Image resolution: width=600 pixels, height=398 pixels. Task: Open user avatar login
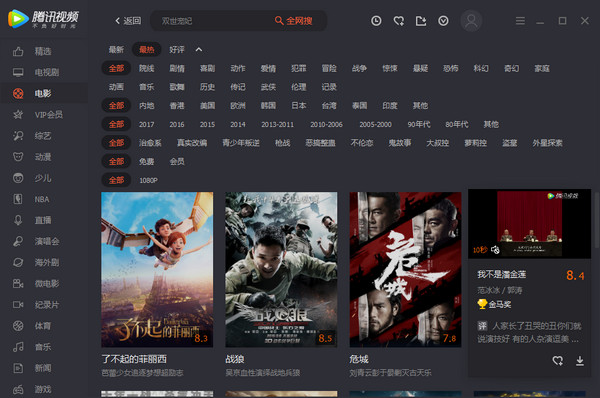click(471, 21)
